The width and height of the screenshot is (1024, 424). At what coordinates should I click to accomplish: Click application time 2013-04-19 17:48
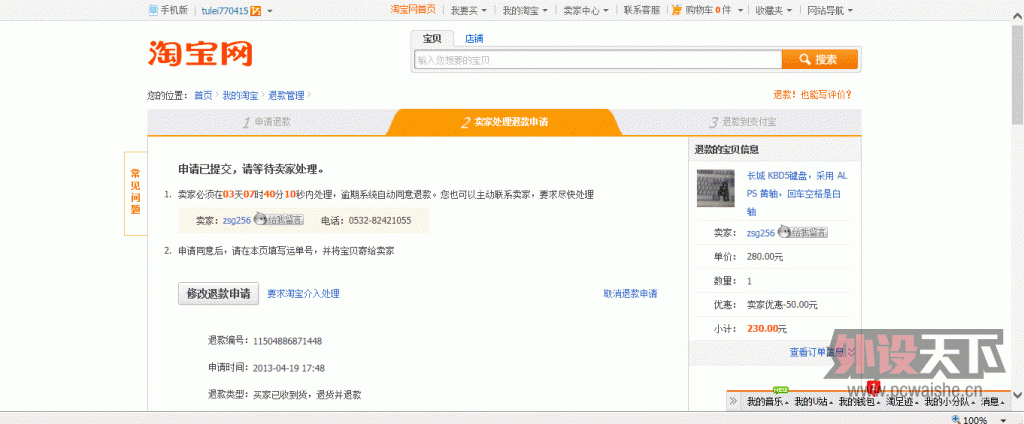click(289, 368)
